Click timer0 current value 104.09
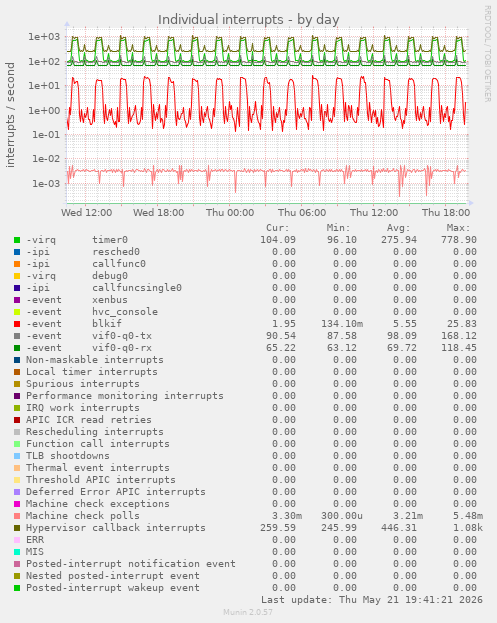 [x=278, y=240]
